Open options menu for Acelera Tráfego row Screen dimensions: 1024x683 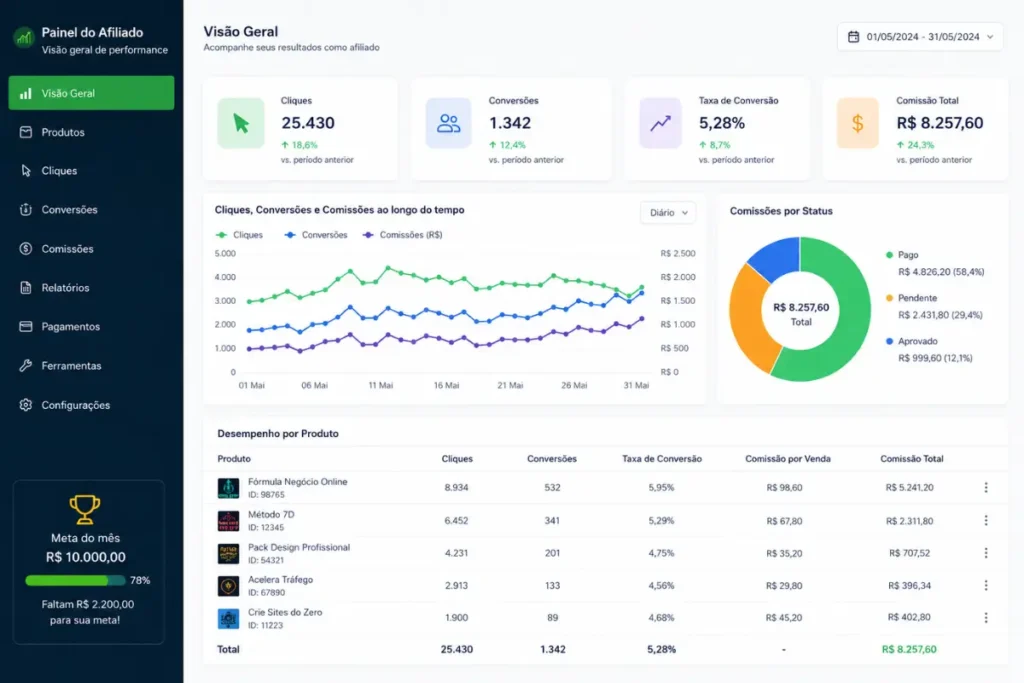pos(985,585)
